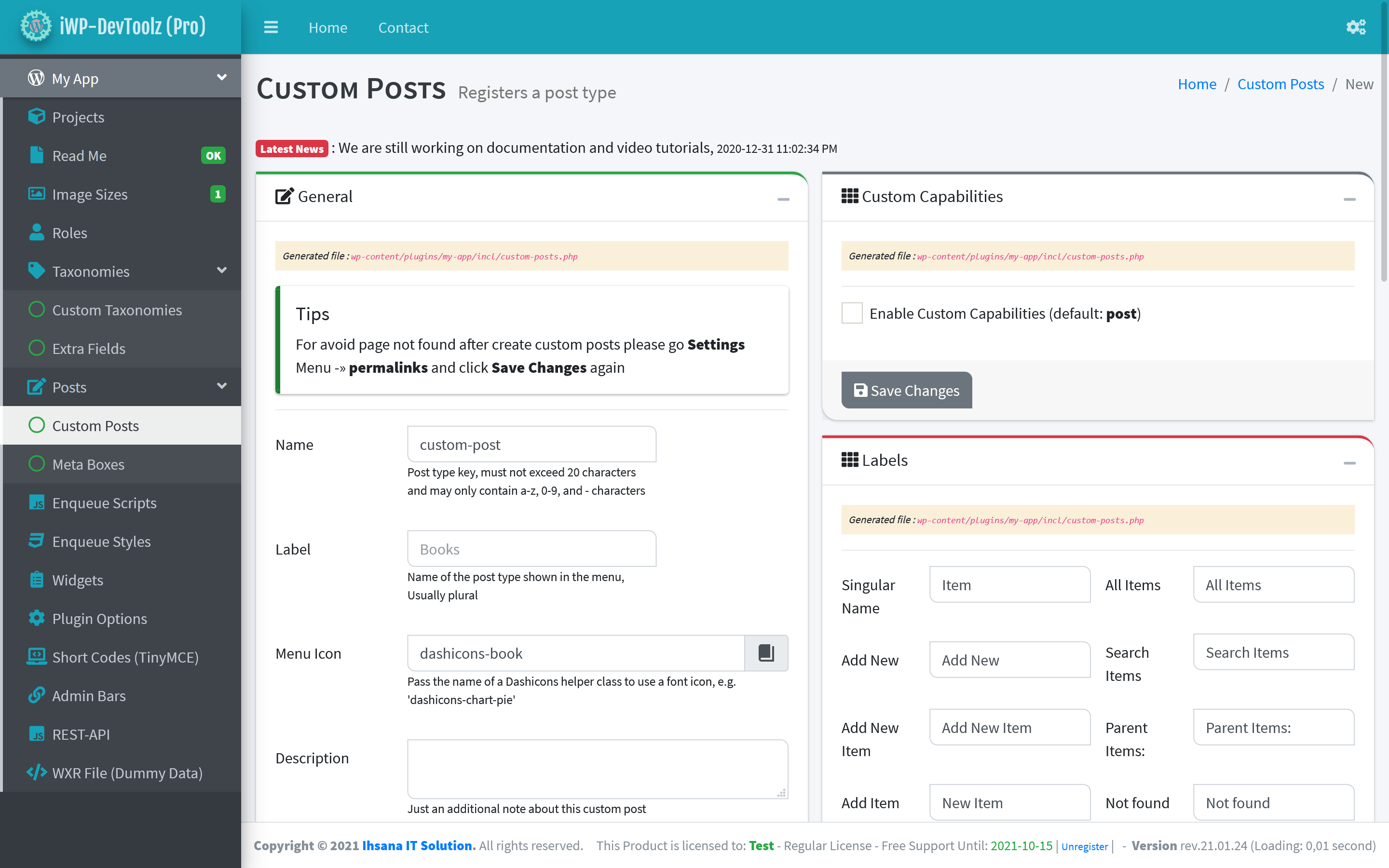Click the Roles user icon
The height and width of the screenshot is (868, 1389).
click(36, 232)
